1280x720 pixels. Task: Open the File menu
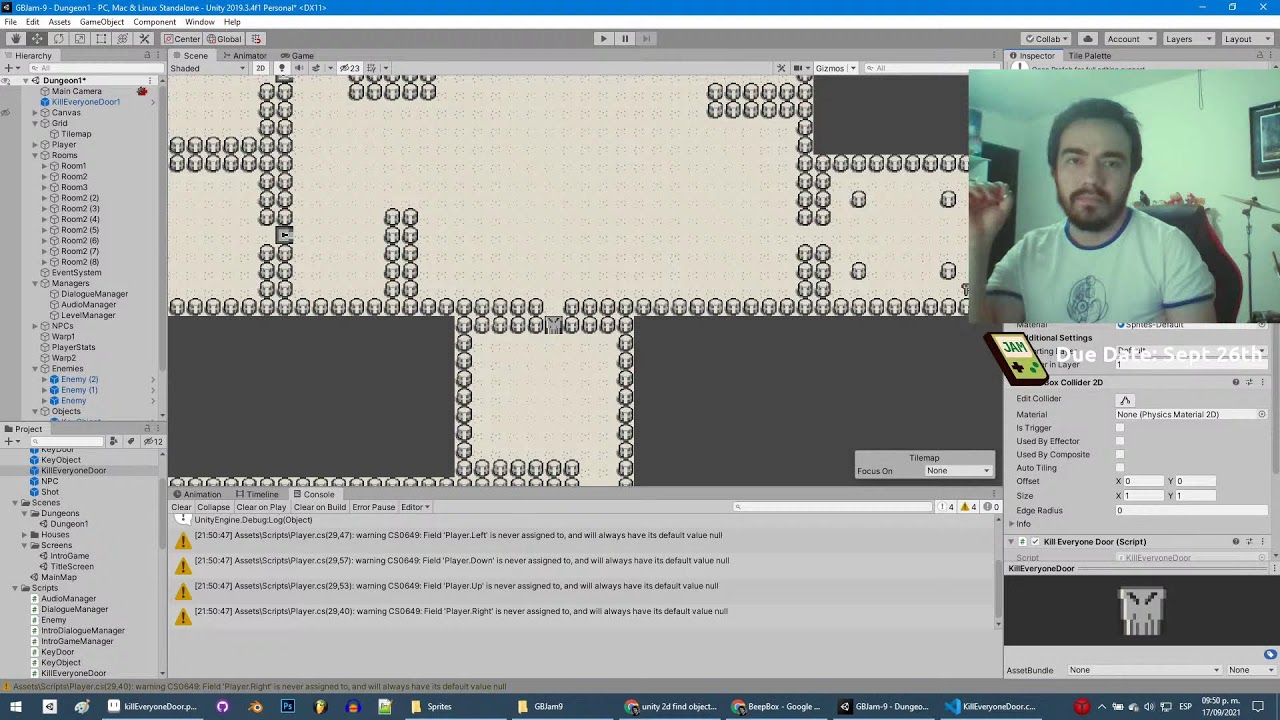point(10,22)
